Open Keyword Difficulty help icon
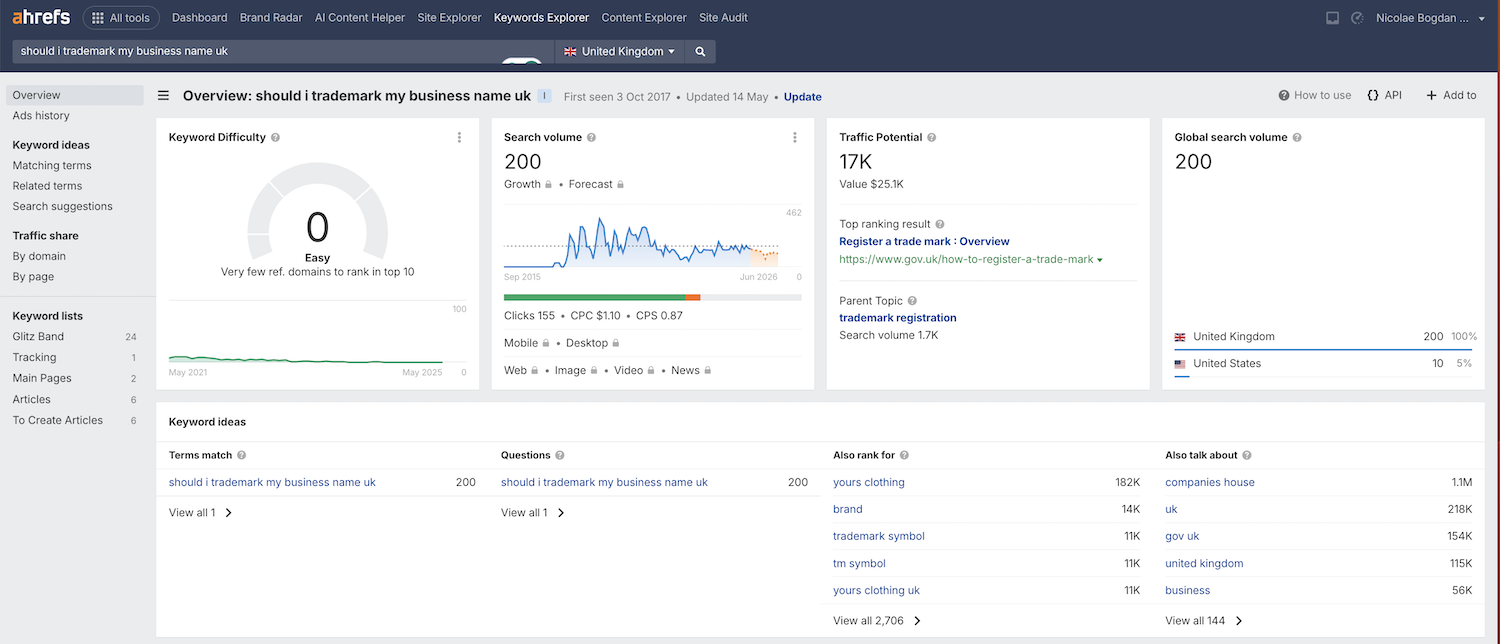Screen dimensions: 1500x644 tap(275, 138)
